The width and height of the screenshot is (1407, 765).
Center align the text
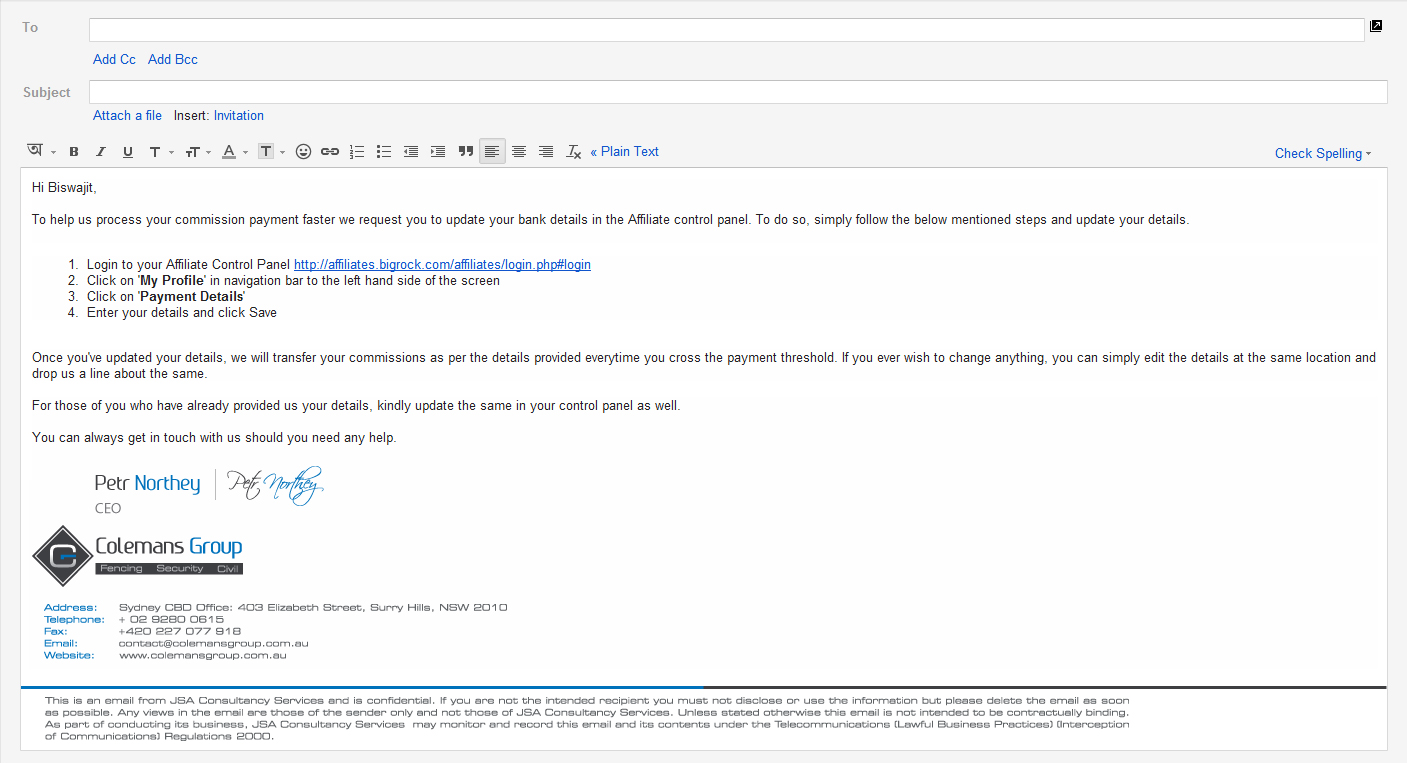(x=519, y=152)
